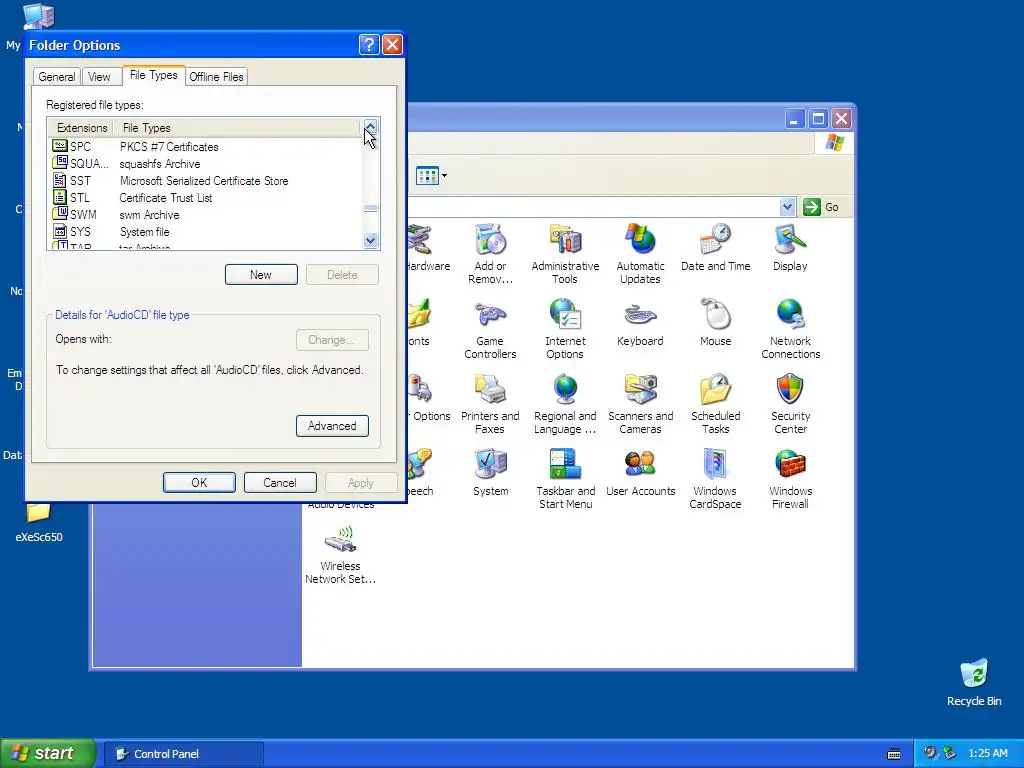Click the New file type button
Viewport: 1024px width, 768px height.
coord(261,274)
